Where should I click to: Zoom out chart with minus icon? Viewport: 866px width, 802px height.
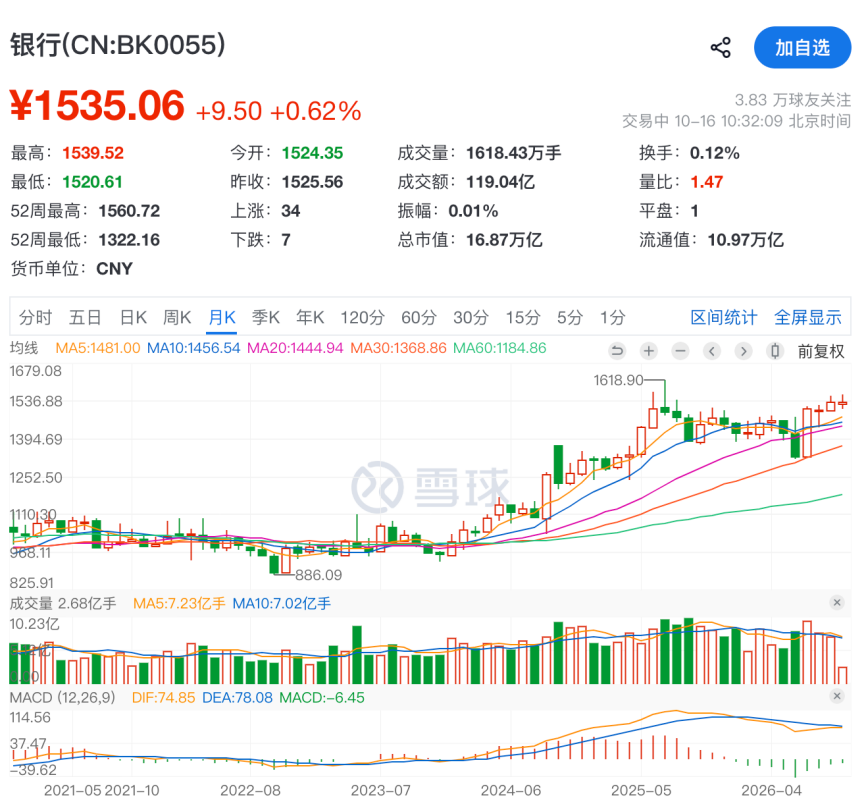tap(680, 351)
